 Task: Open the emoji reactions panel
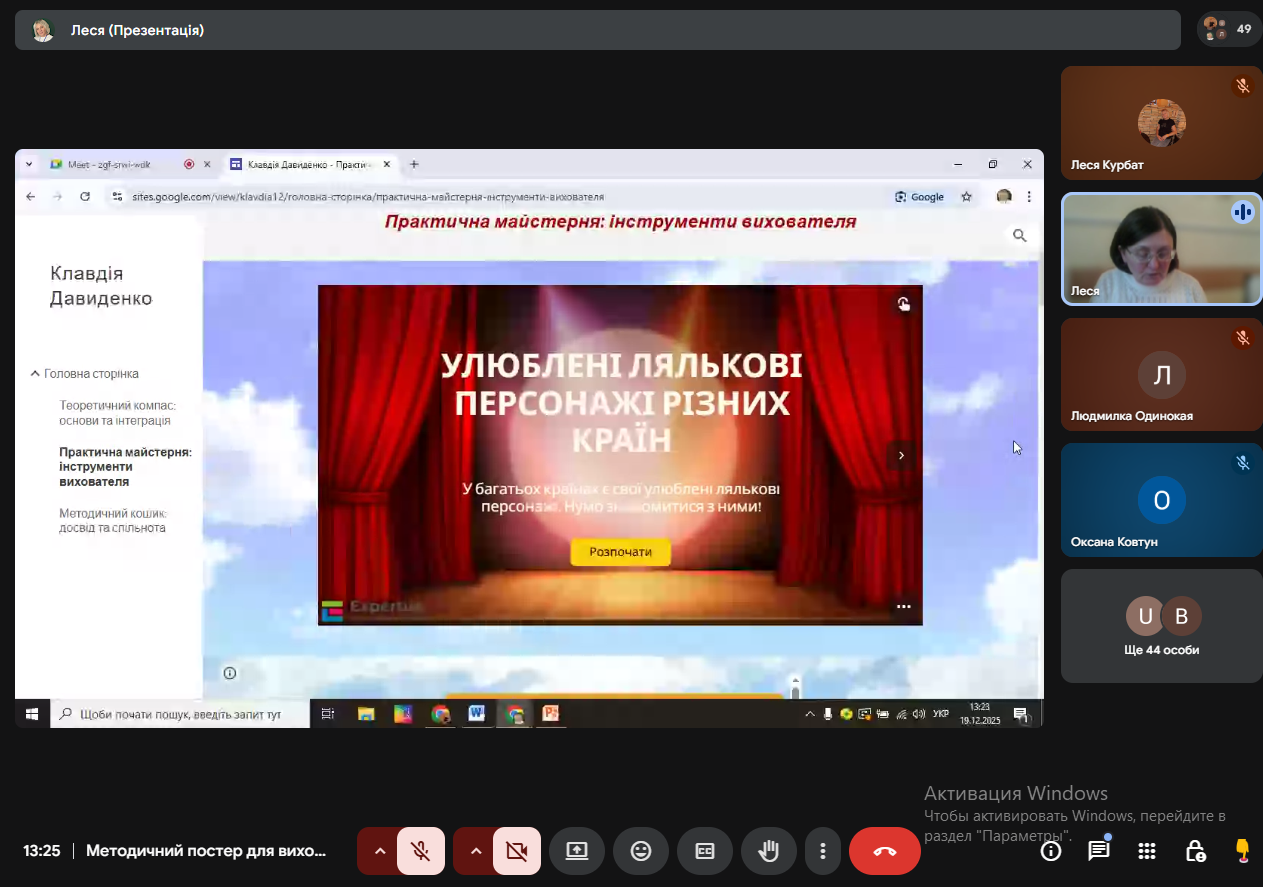click(641, 851)
